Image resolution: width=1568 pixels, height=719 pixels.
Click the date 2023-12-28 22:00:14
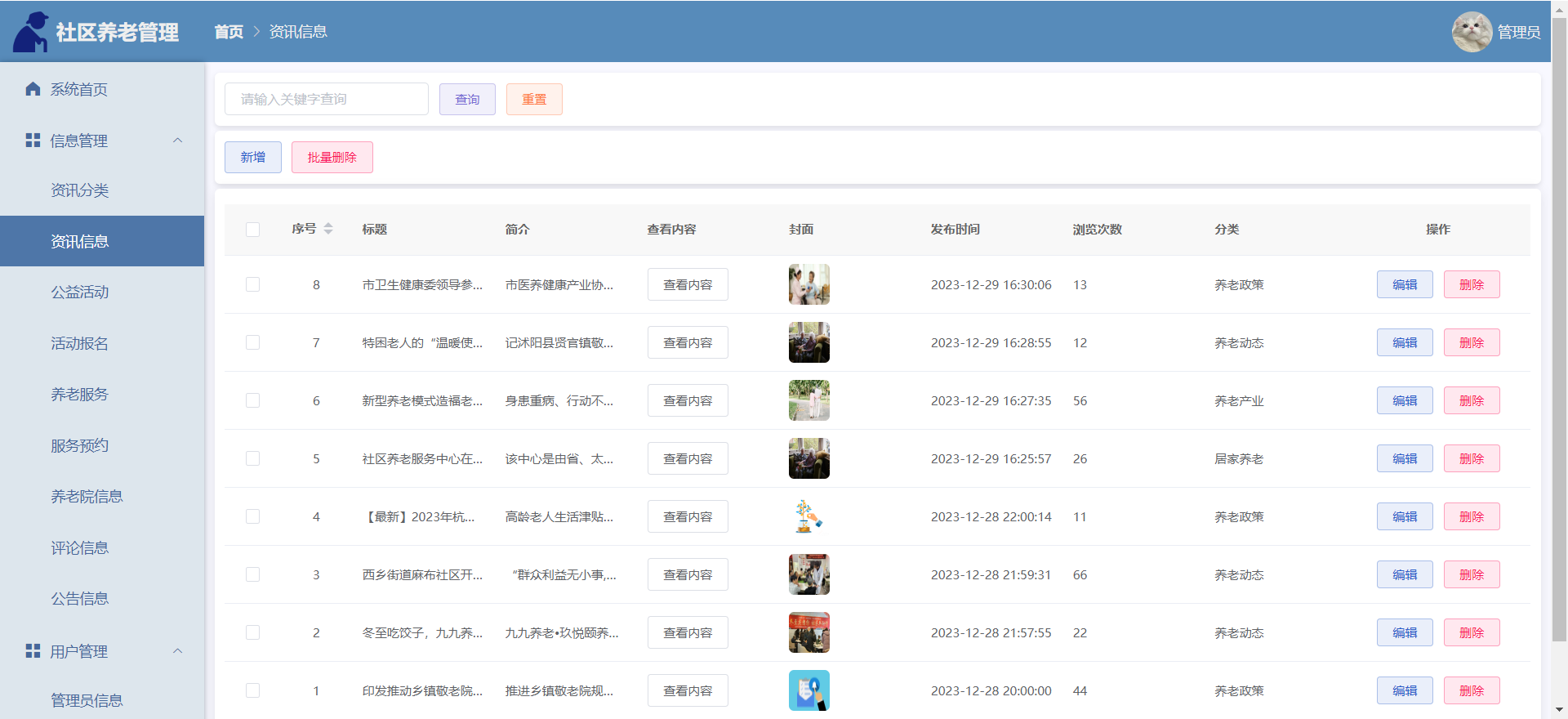point(991,516)
